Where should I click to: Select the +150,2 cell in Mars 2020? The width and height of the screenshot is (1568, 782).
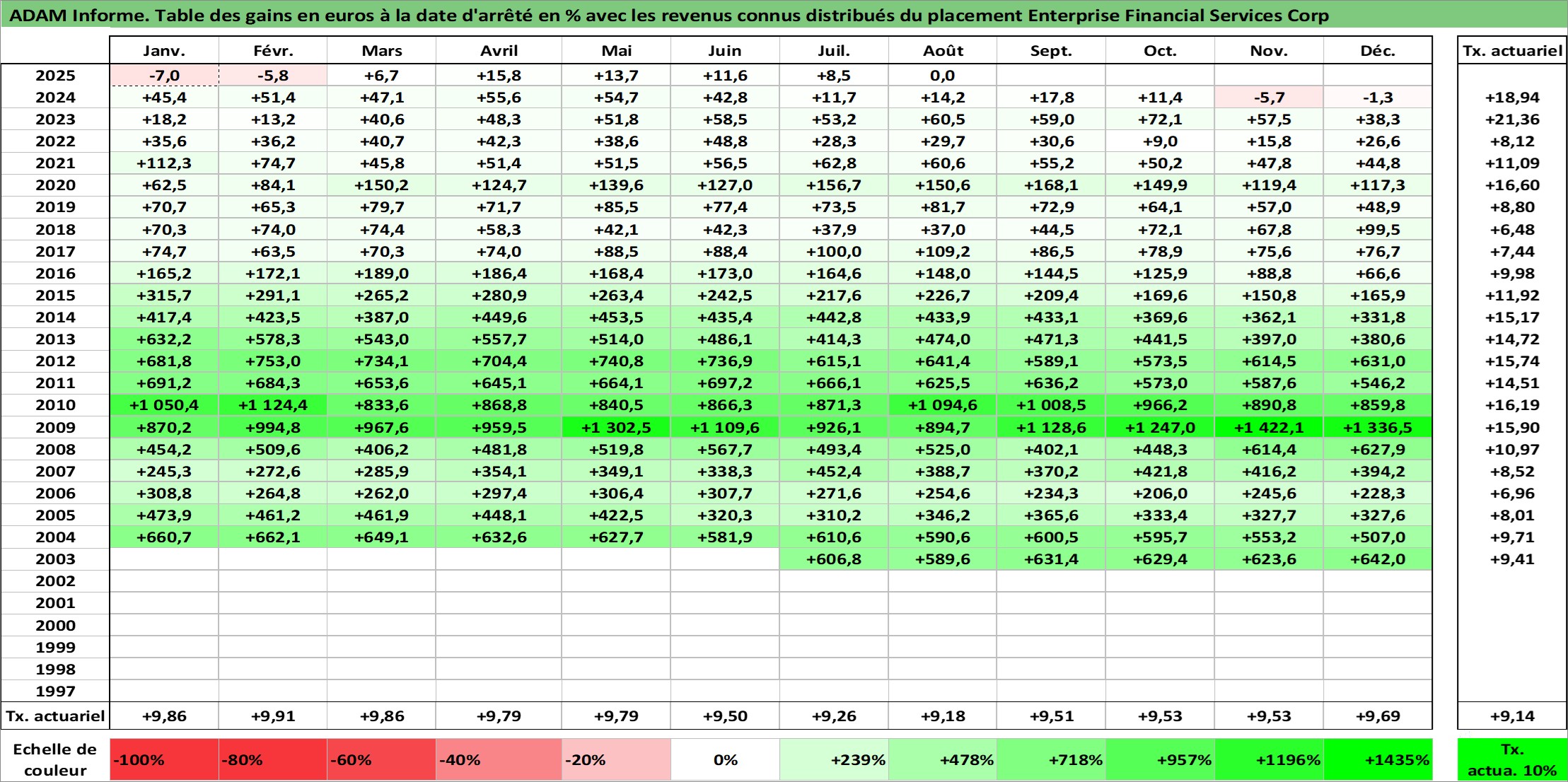tap(381, 185)
